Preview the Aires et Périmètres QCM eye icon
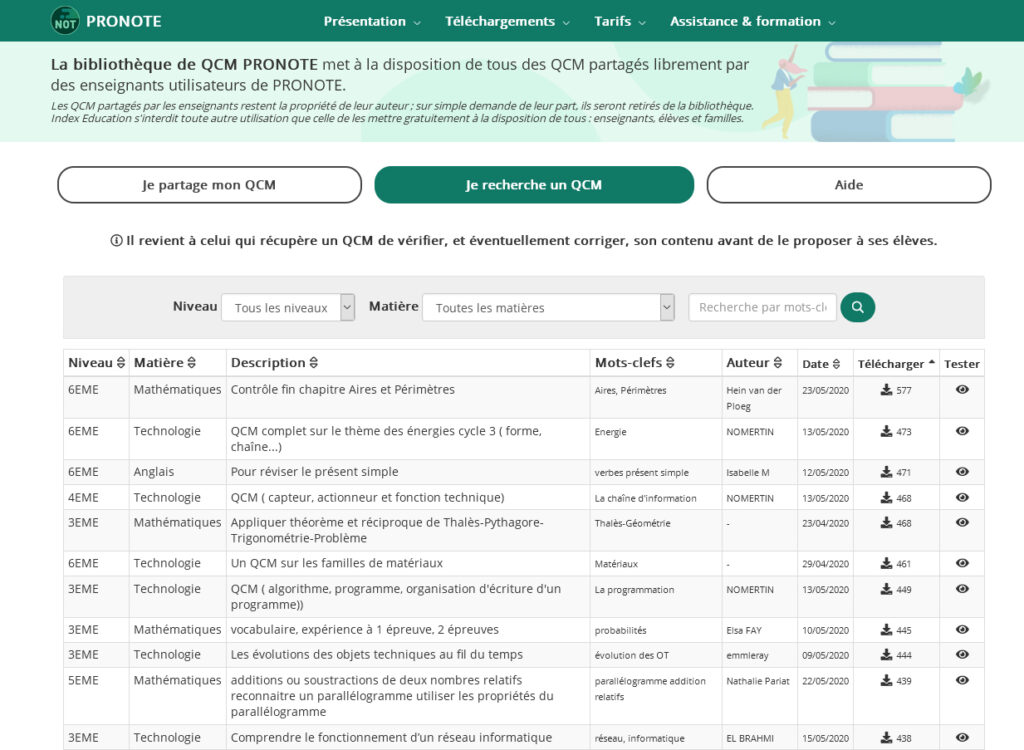1024x750 pixels. pyautogui.click(x=962, y=389)
